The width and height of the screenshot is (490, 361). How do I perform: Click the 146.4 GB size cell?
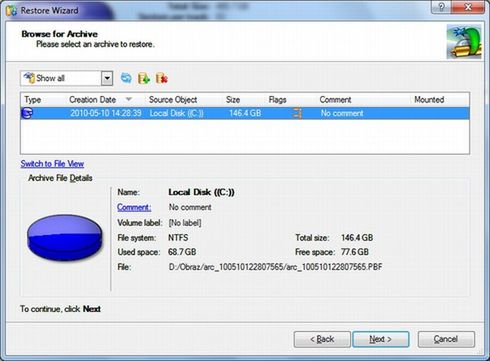click(245, 113)
